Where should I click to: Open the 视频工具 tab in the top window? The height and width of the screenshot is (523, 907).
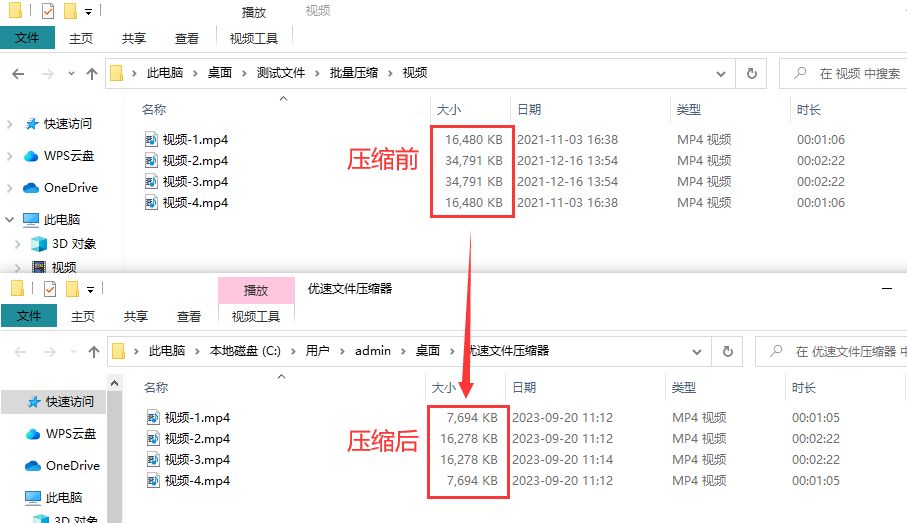[254, 38]
